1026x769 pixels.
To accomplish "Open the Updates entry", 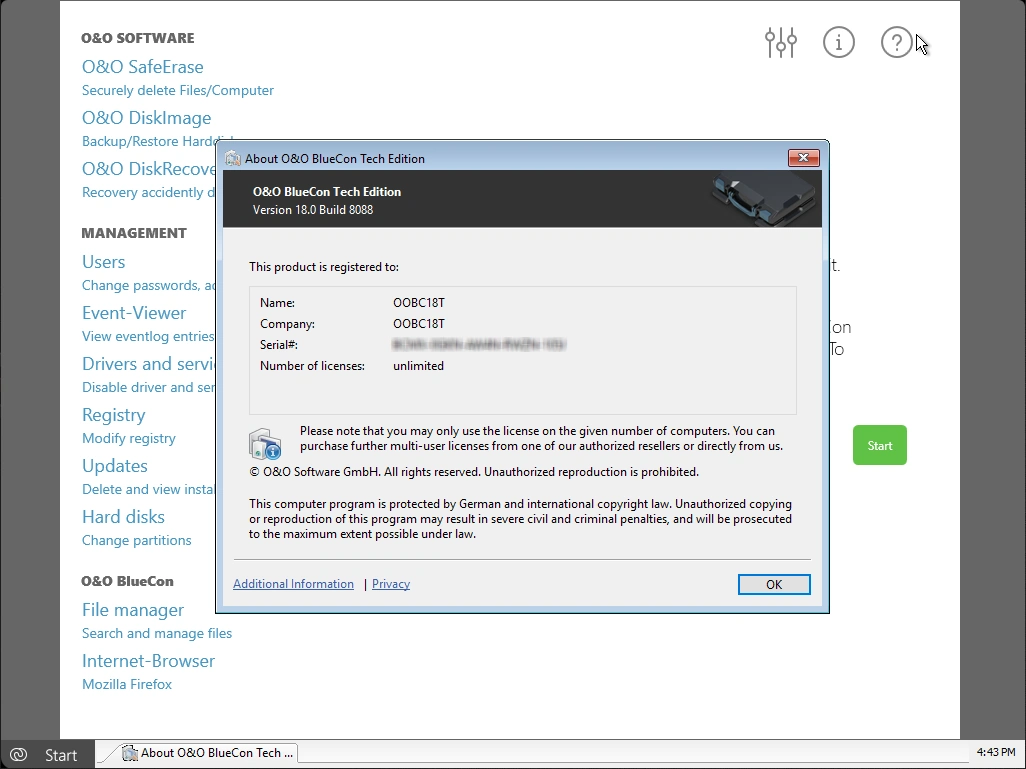I will (115, 466).
